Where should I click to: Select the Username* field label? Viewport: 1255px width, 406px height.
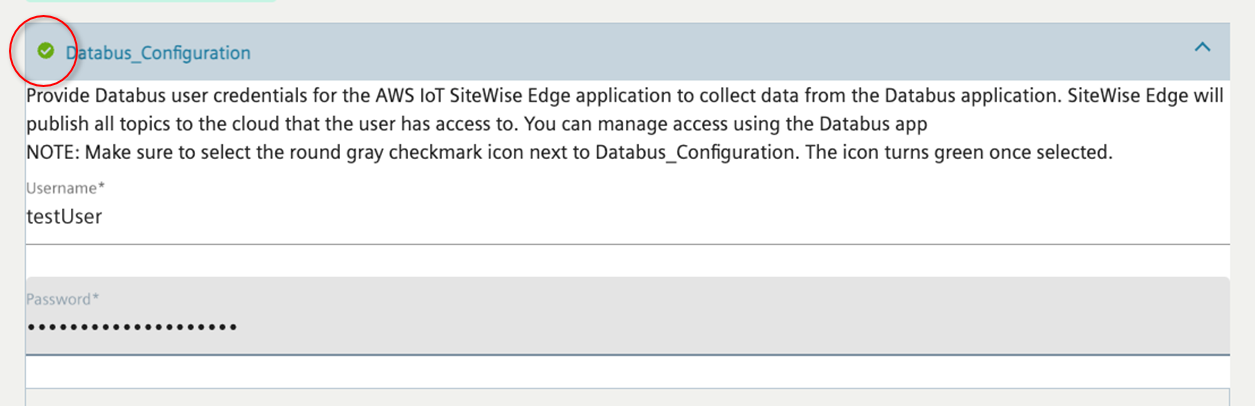65,189
